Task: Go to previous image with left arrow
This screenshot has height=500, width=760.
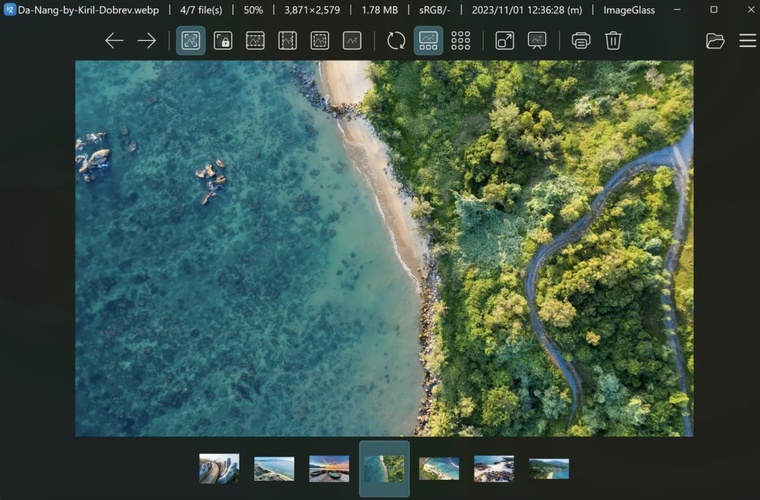Action: click(x=114, y=41)
